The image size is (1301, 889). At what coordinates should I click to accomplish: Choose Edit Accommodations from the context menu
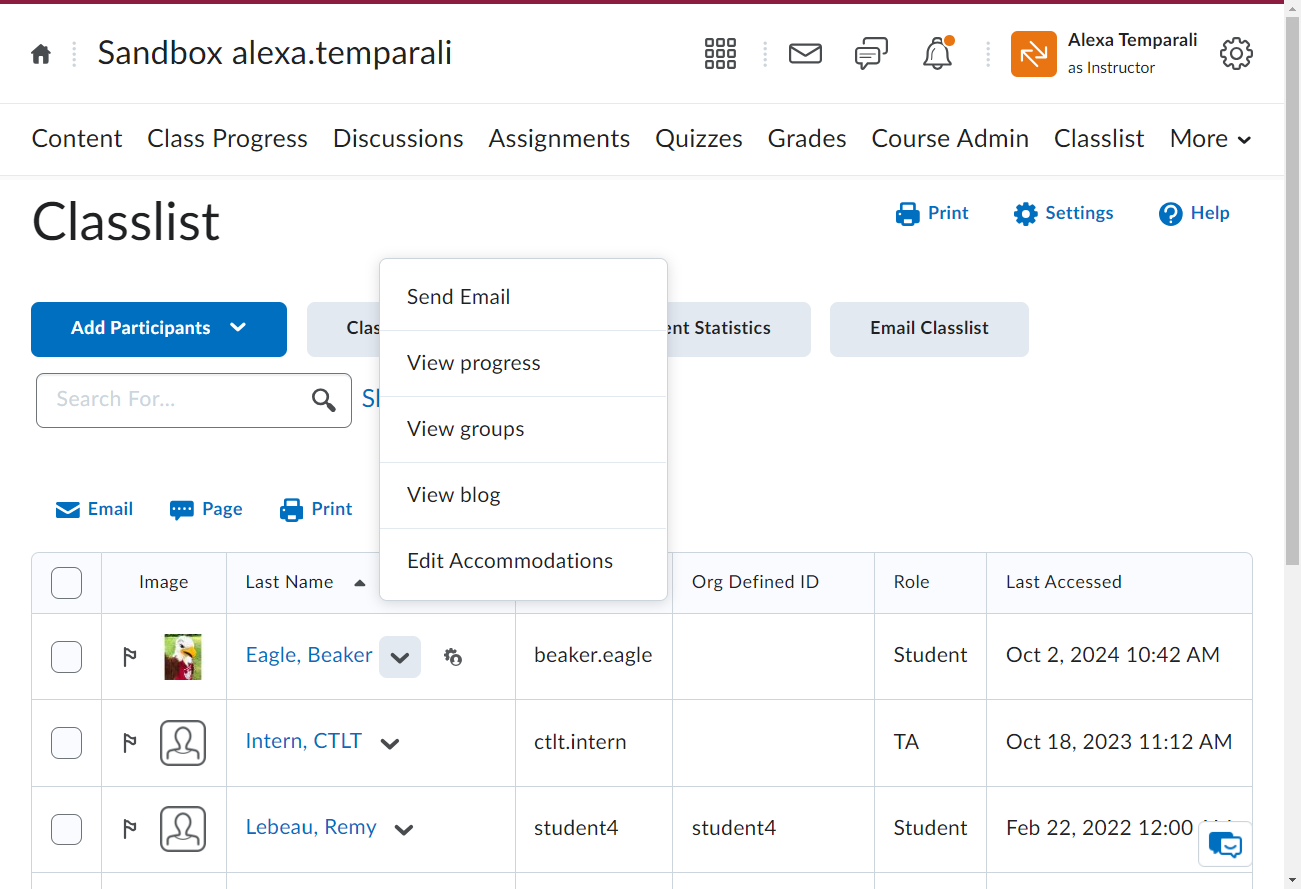tap(523, 561)
